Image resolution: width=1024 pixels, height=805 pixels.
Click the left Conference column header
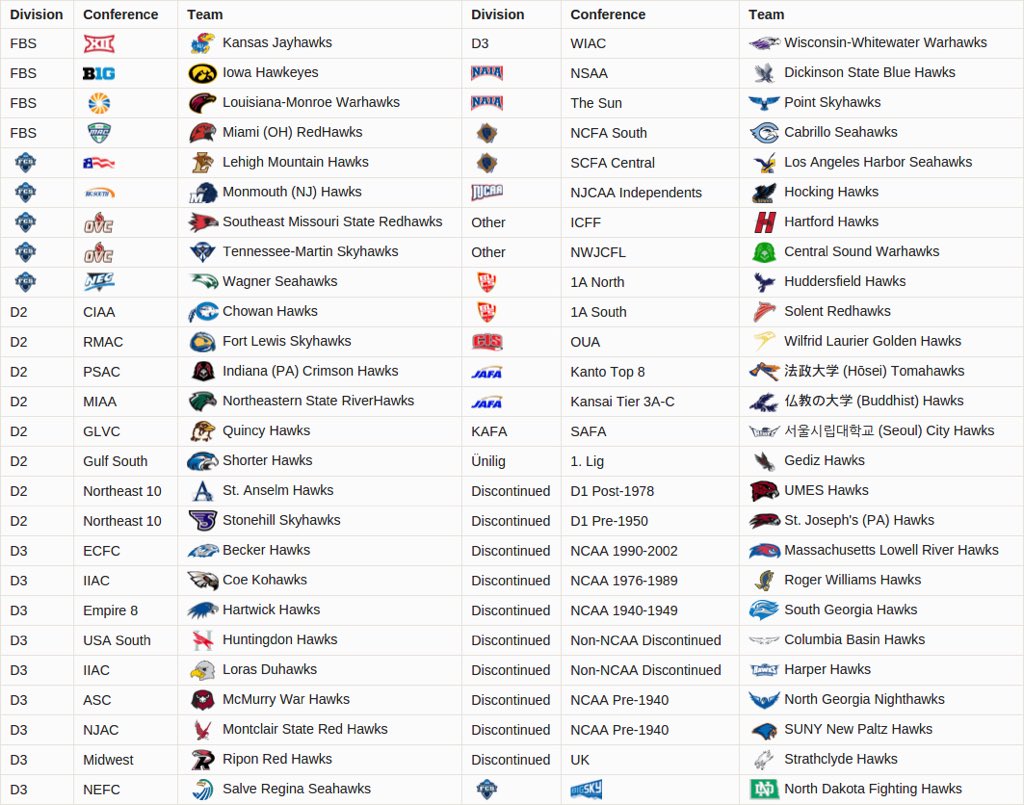pos(120,14)
